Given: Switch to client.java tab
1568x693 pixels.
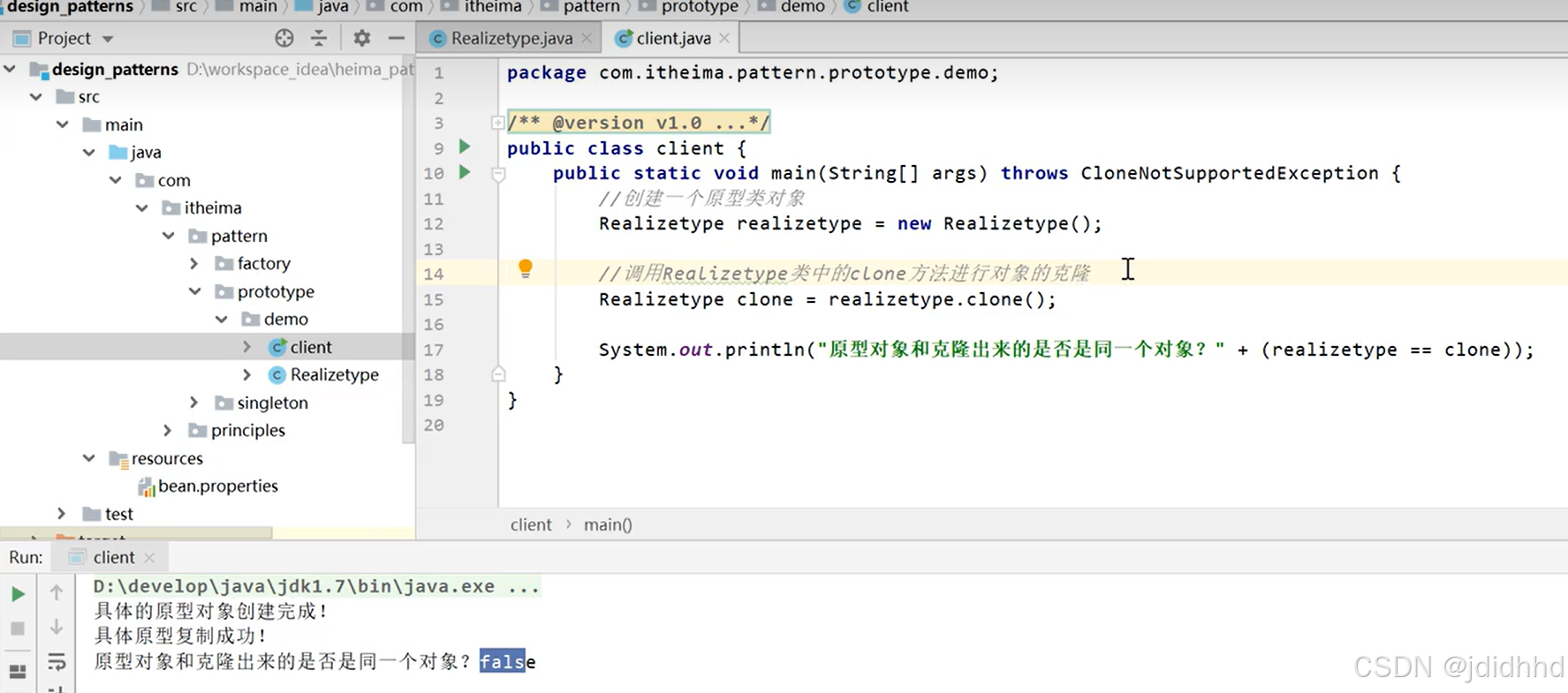Looking at the screenshot, I should click(673, 38).
